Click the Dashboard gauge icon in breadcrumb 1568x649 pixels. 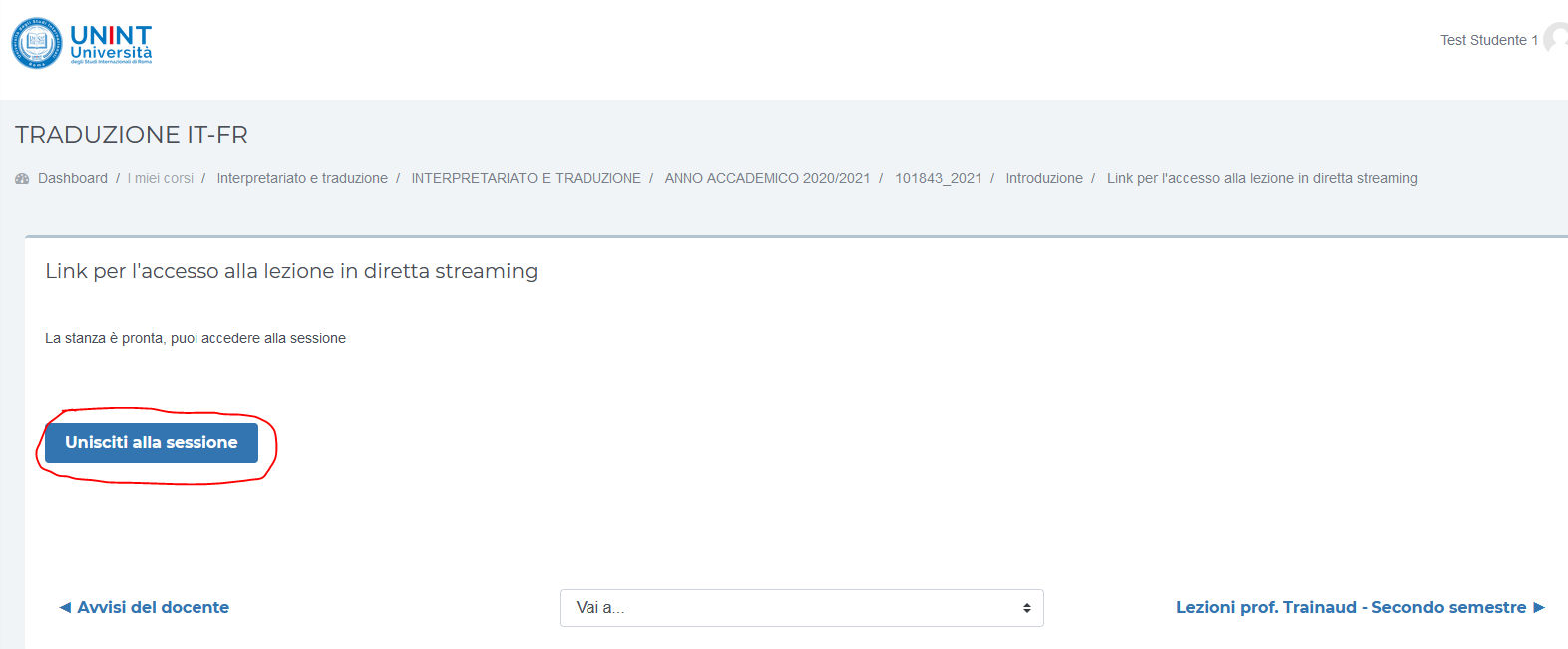tap(22, 179)
